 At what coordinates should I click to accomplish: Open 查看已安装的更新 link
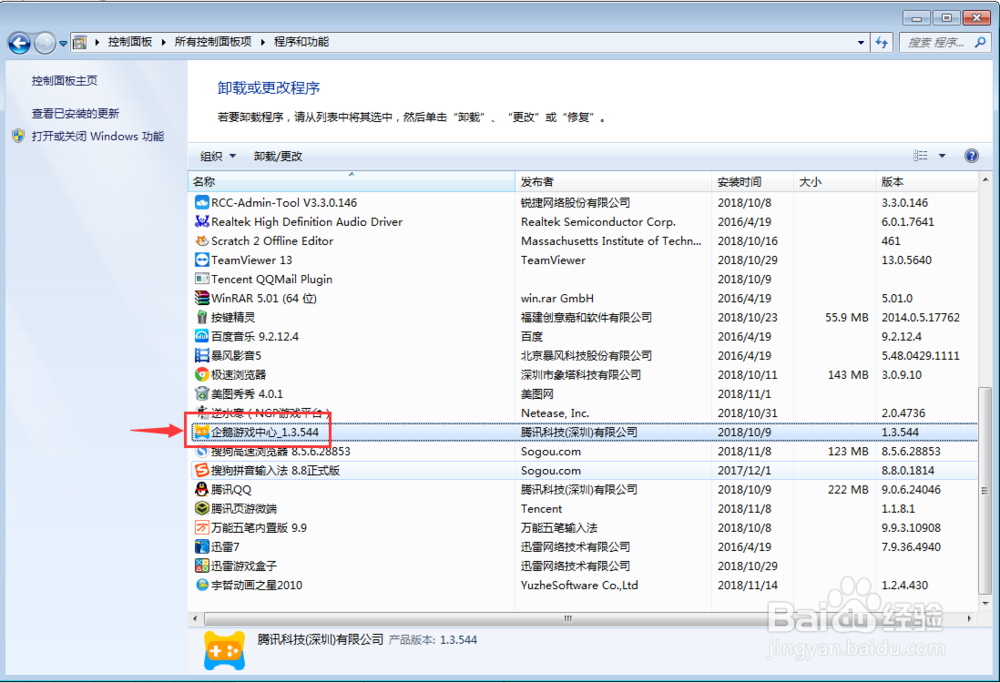(x=75, y=114)
